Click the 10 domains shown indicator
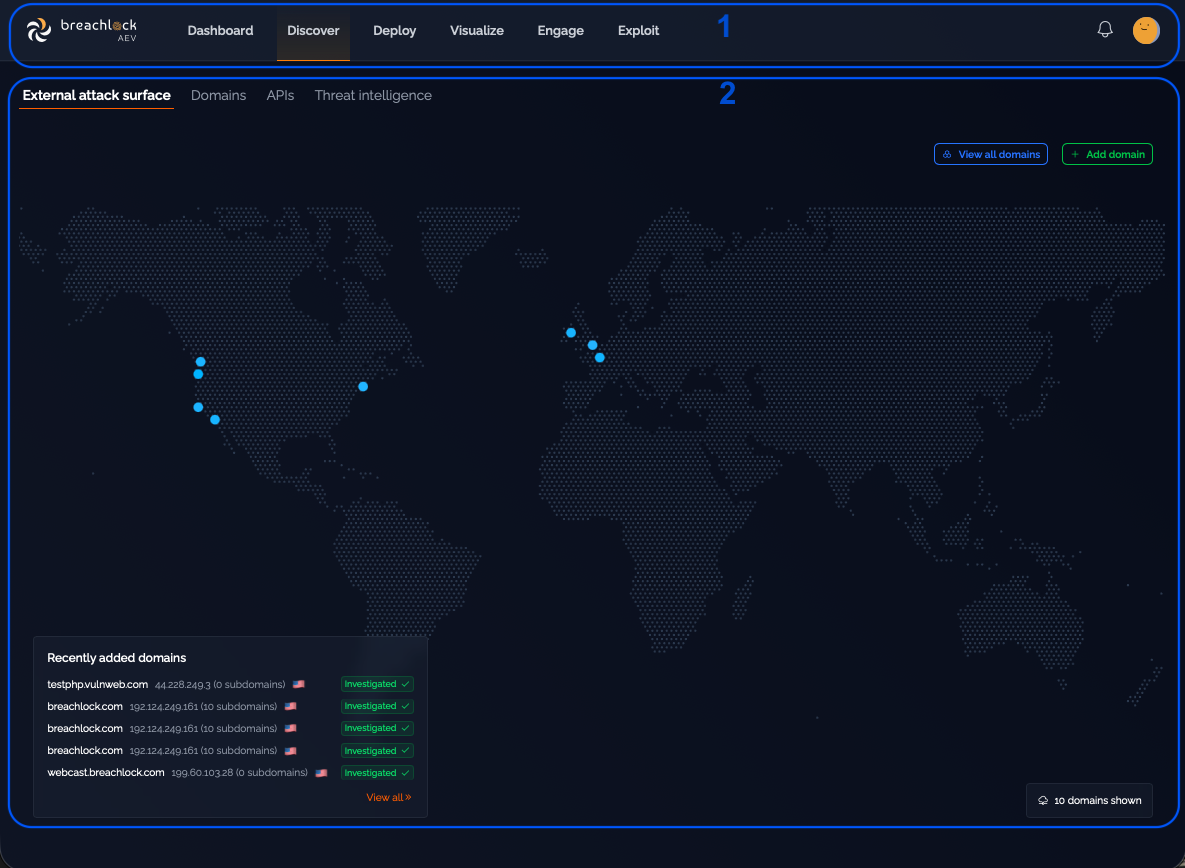This screenshot has width=1185, height=868. coord(1089,801)
